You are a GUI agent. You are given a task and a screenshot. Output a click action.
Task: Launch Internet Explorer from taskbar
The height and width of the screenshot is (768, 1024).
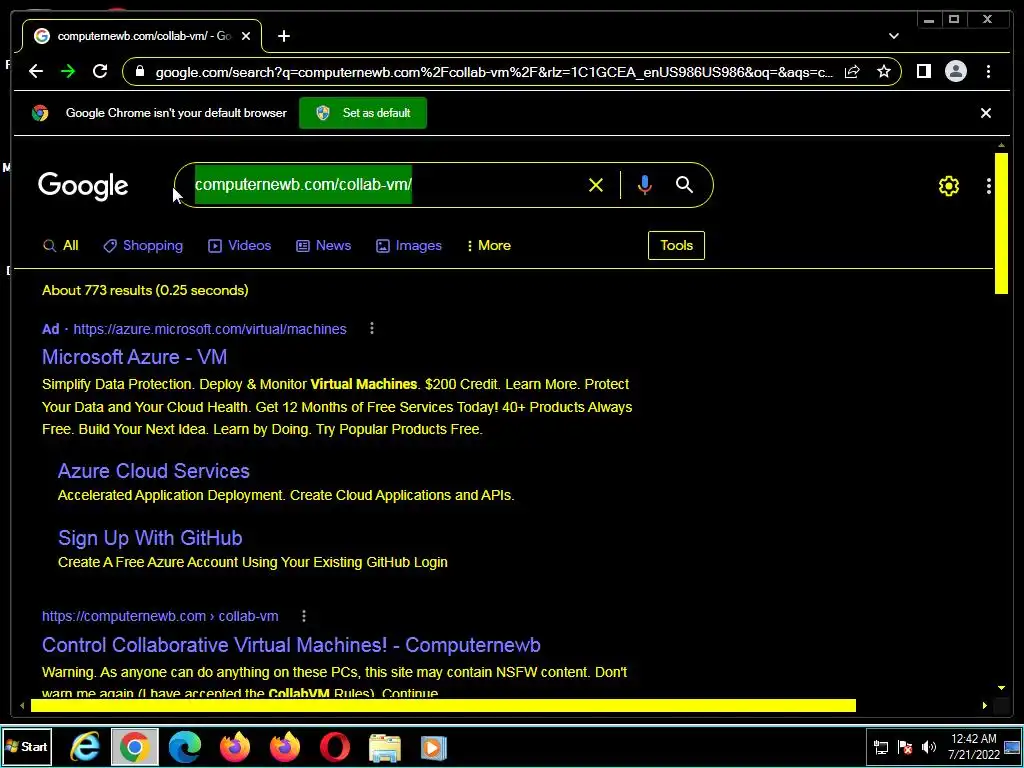pyautogui.click(x=85, y=746)
